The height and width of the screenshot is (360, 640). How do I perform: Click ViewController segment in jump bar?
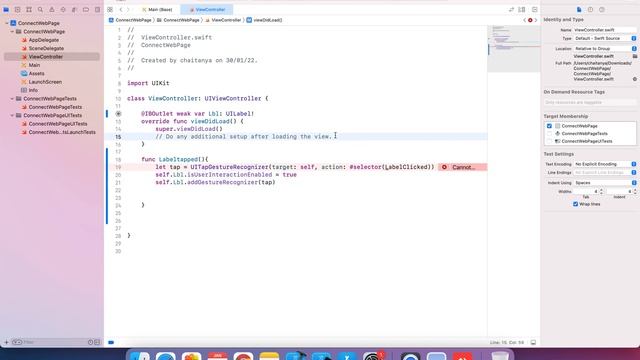223,20
